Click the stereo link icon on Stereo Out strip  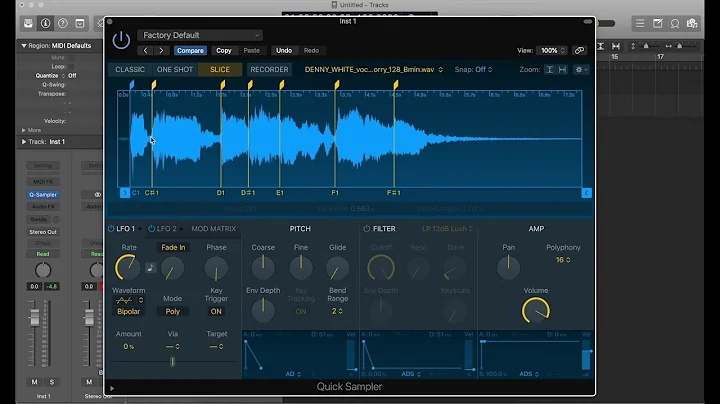pyautogui.click(x=97, y=195)
